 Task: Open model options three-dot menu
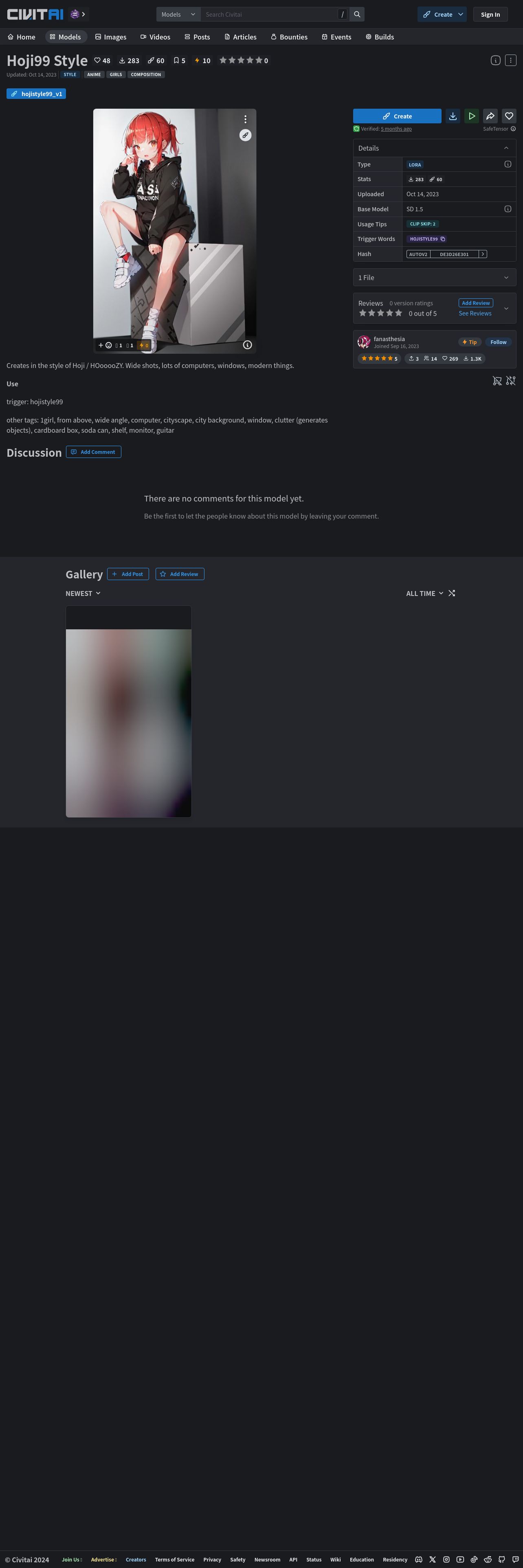511,60
